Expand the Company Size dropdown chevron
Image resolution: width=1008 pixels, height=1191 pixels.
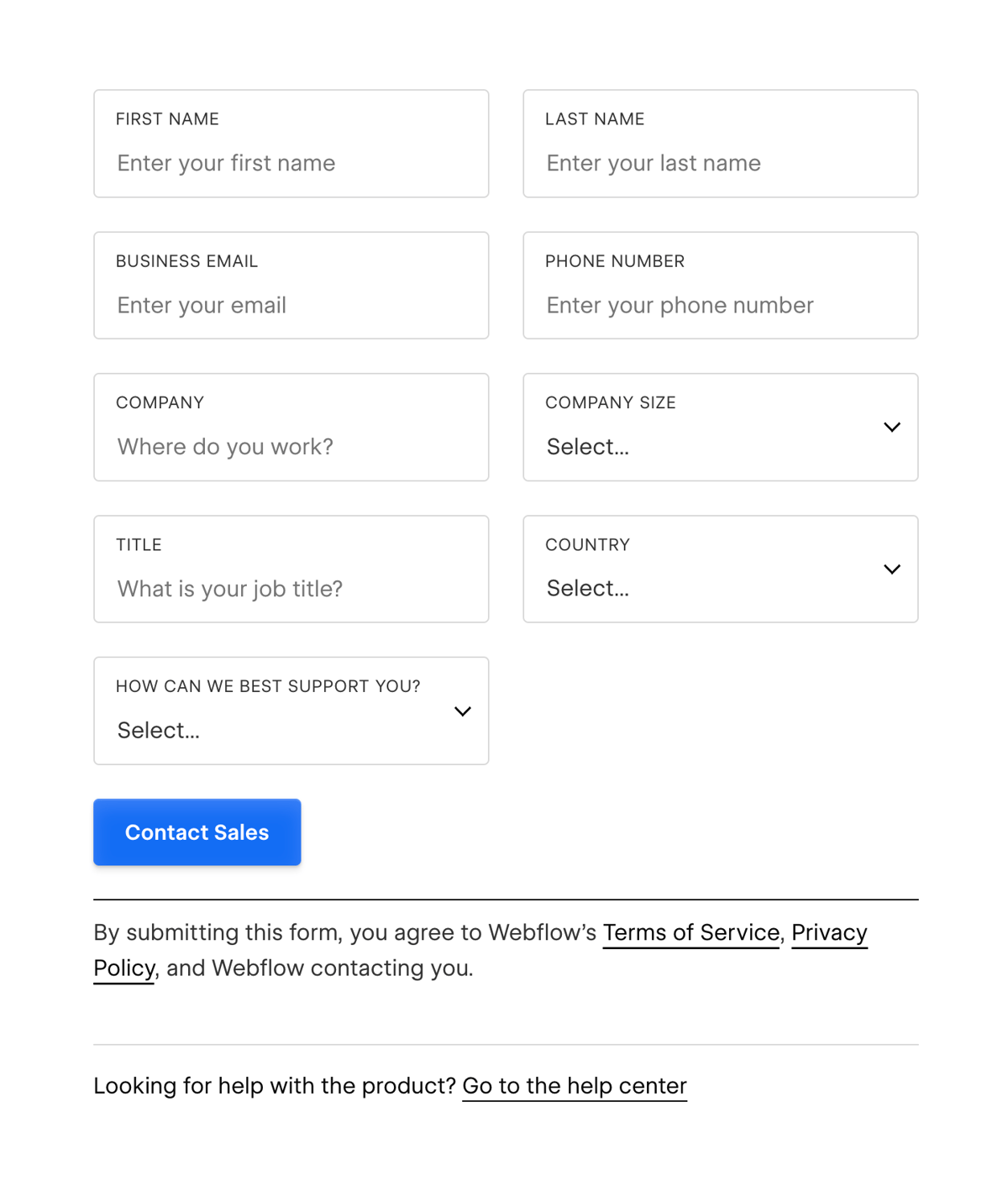[892, 427]
